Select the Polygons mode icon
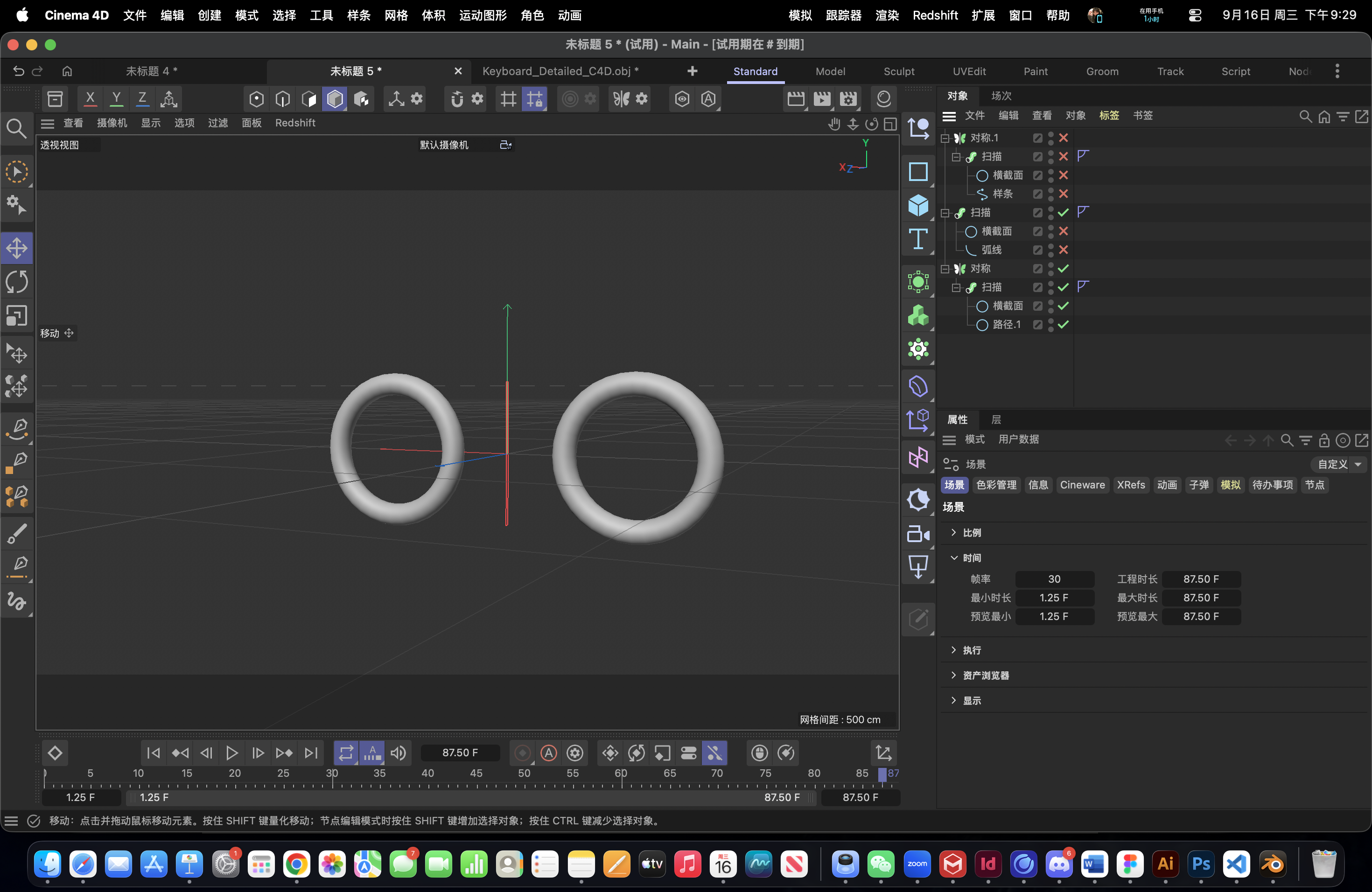Image resolution: width=1372 pixels, height=892 pixels. [x=309, y=99]
